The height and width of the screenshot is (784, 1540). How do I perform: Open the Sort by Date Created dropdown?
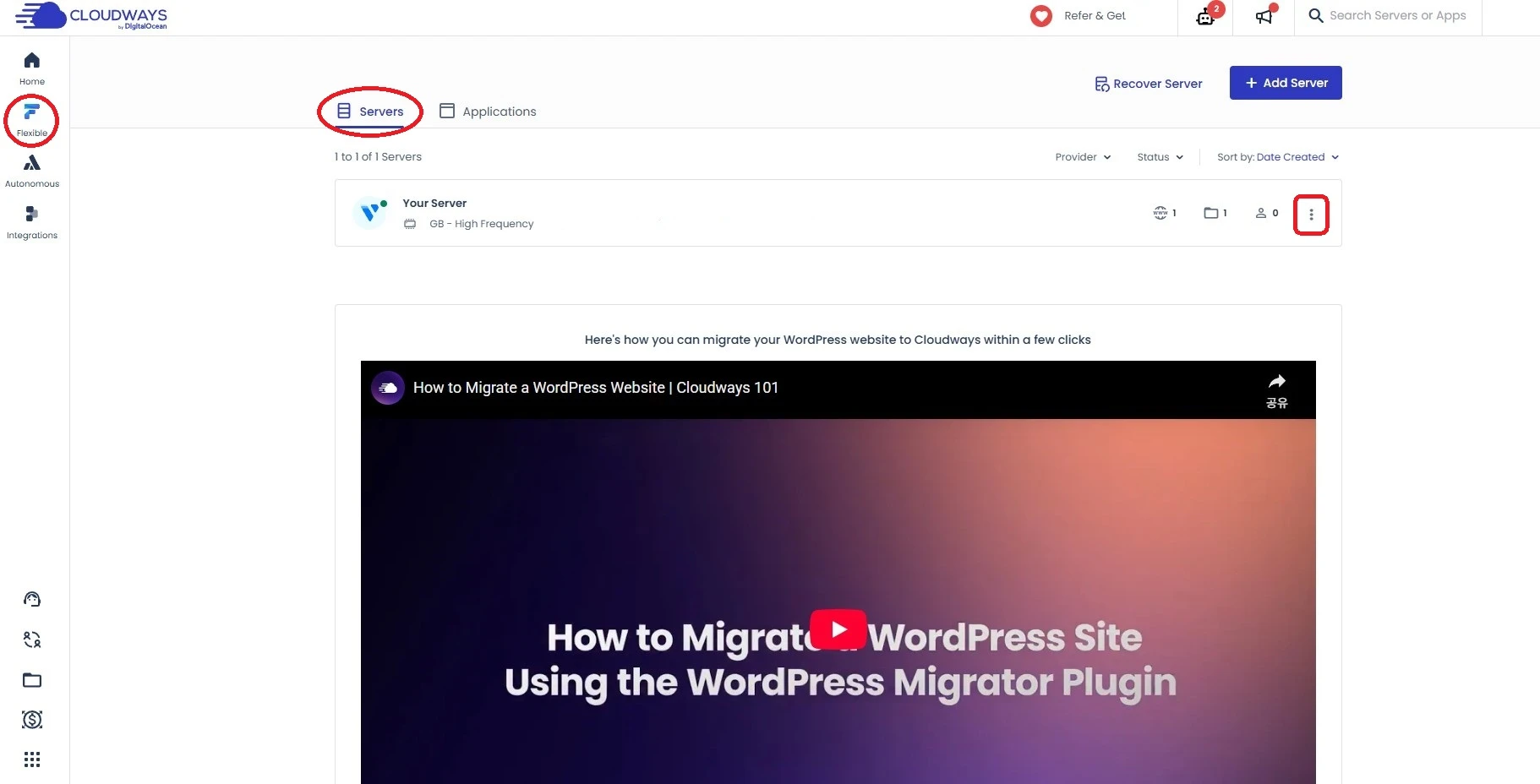1278,157
